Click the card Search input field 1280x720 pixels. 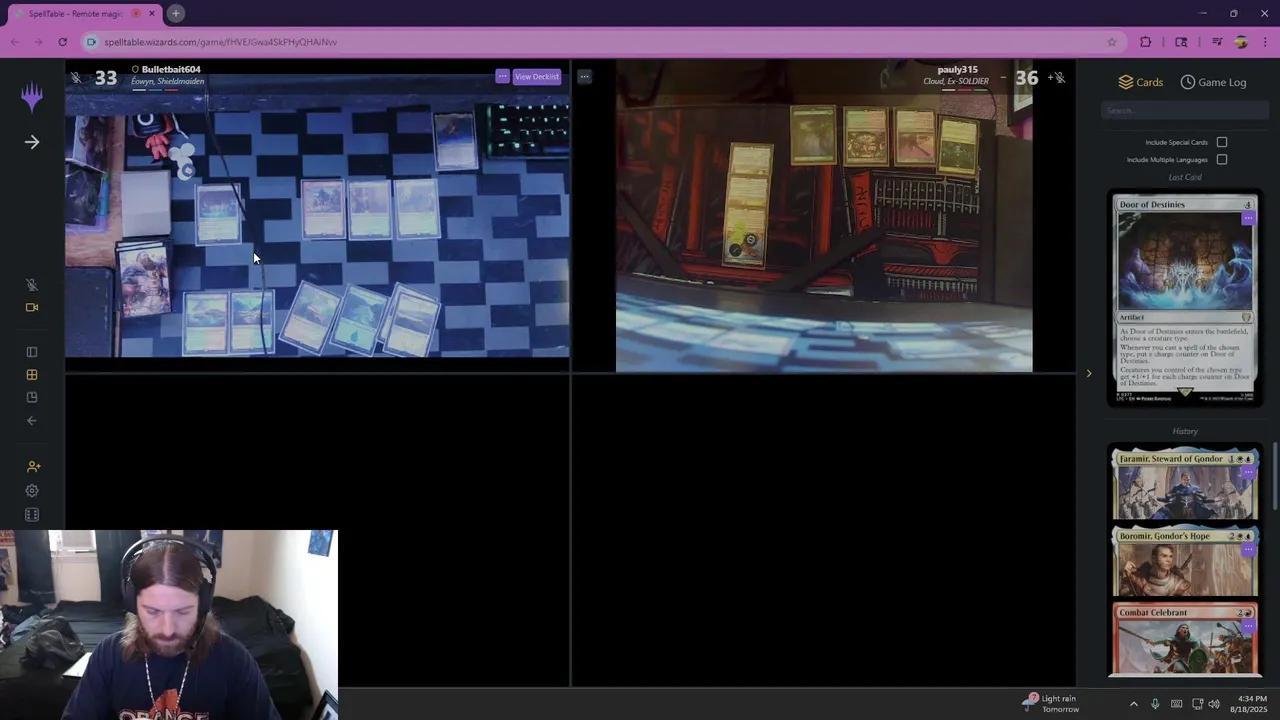[x=1185, y=110]
